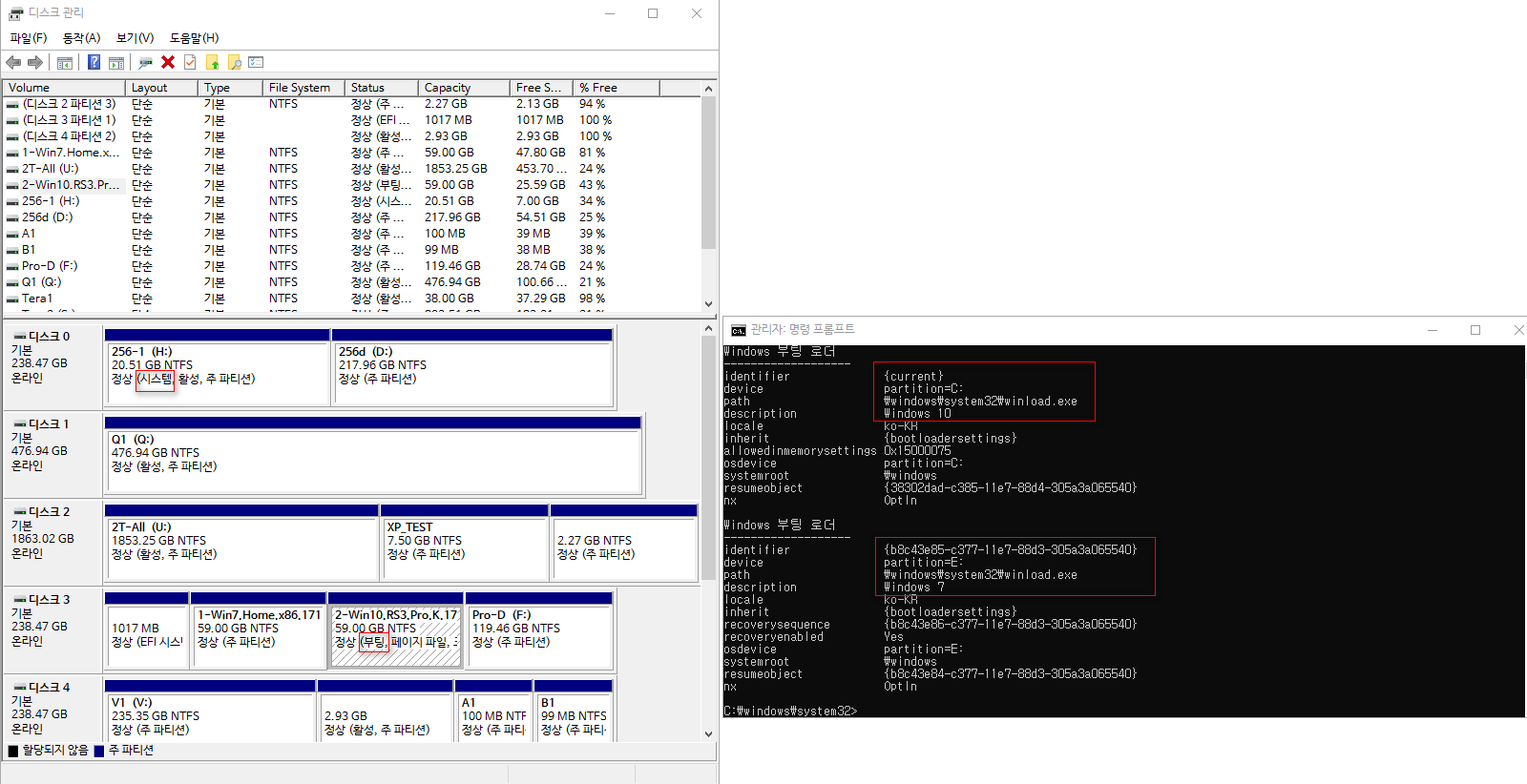
Task: Open the 보기(V) menu
Action: 135,38
